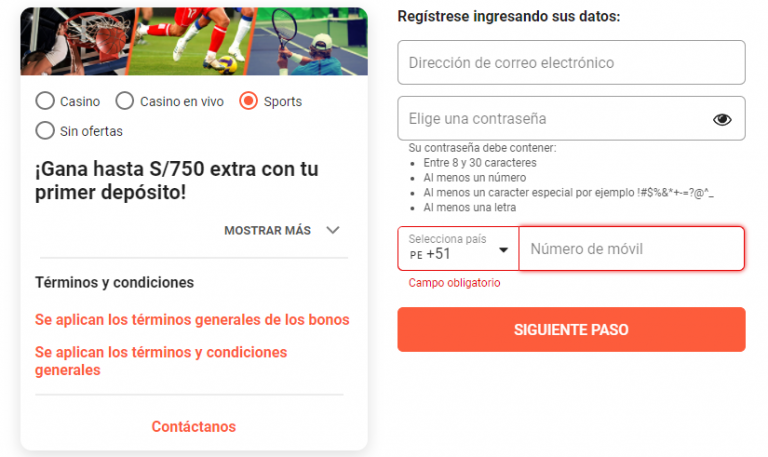Open términos y condiciones generales link

pyautogui.click(x=161, y=361)
